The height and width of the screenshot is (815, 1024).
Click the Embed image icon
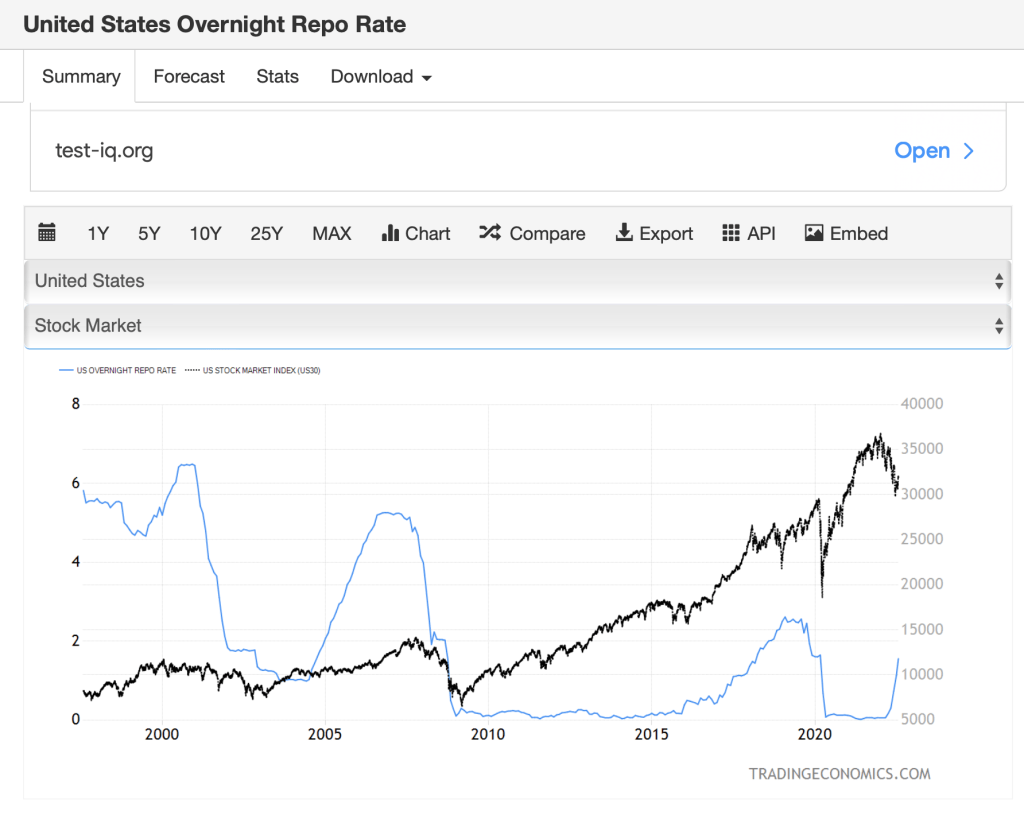pyautogui.click(x=814, y=233)
